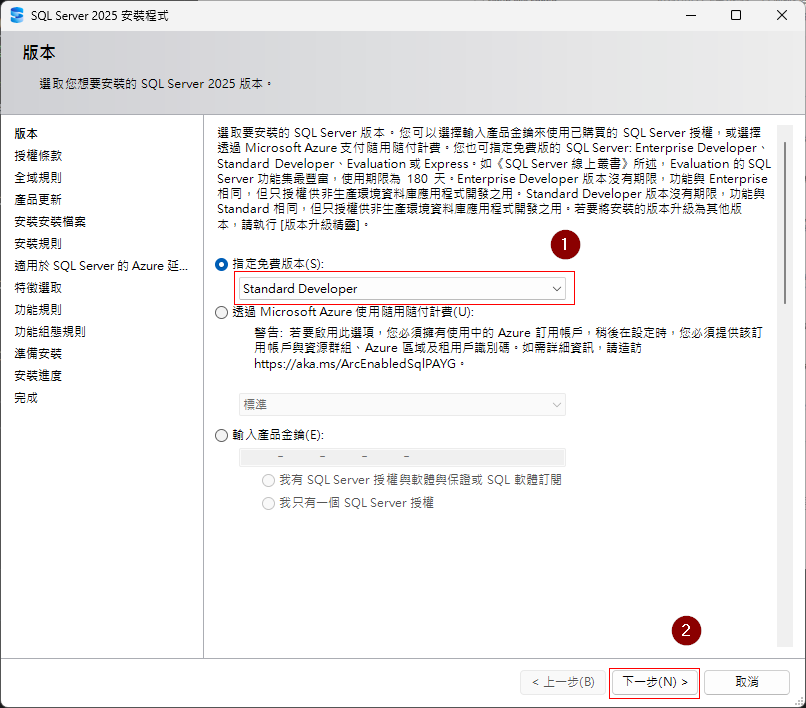The image size is (806, 708).
Task: Select the 全域規則 step in sidebar
Action: pyautogui.click(x=38, y=178)
